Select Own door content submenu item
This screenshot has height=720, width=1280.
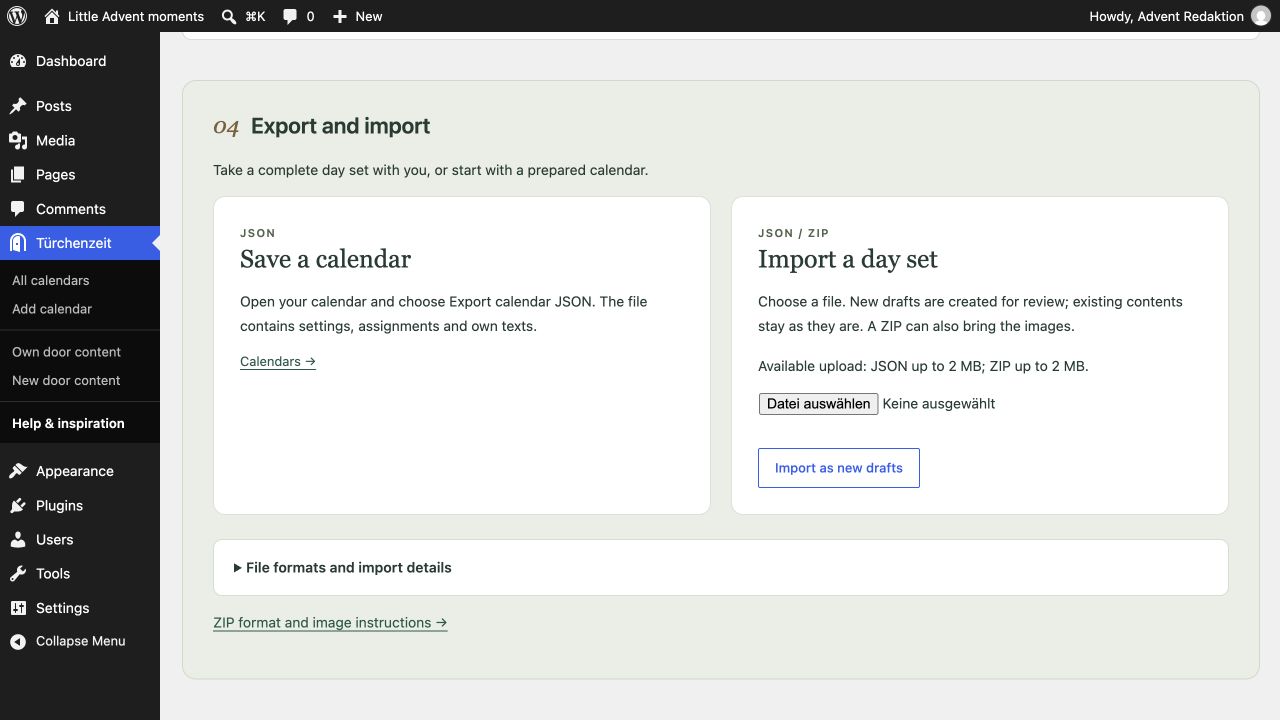(x=66, y=352)
